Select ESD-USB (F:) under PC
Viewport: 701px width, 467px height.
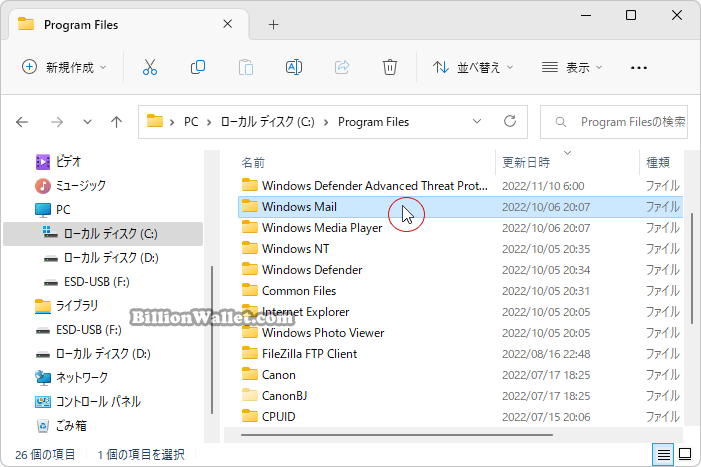[x=87, y=282]
